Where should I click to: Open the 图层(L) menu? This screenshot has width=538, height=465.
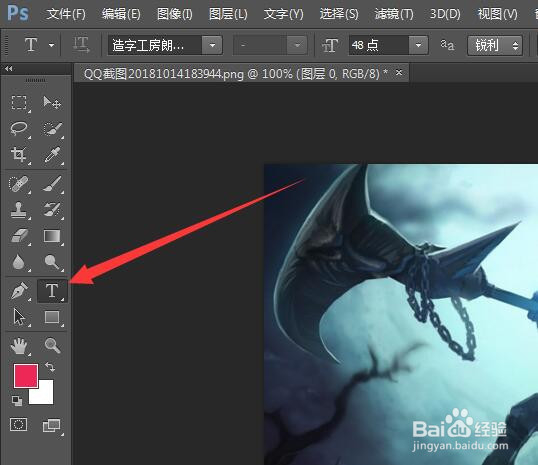pyautogui.click(x=228, y=14)
